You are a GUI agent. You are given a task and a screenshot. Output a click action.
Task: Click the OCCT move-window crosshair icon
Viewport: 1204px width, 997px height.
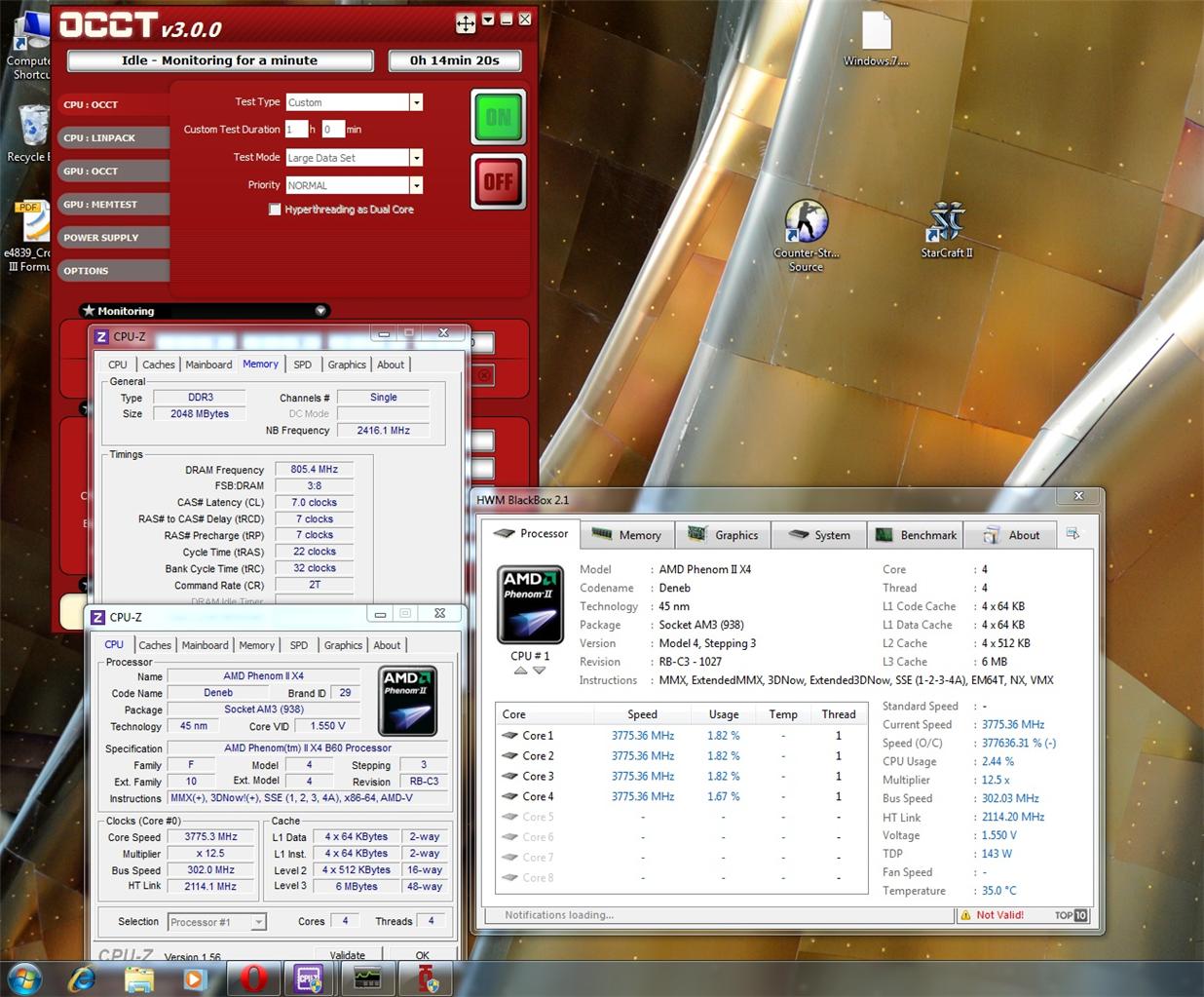tap(466, 22)
